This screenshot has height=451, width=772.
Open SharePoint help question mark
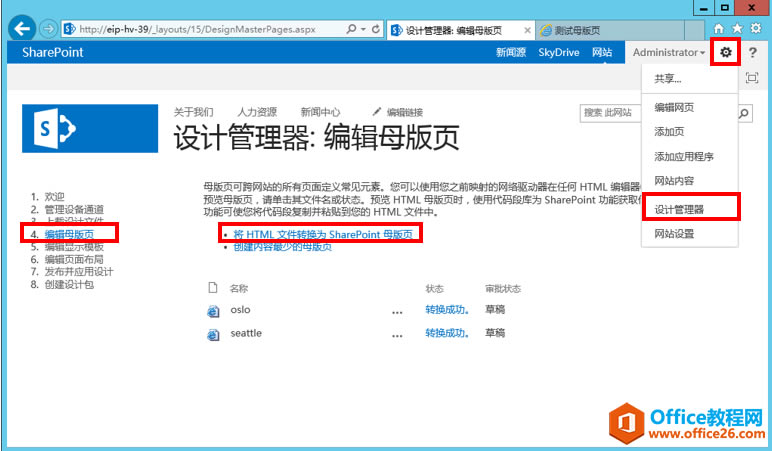753,52
